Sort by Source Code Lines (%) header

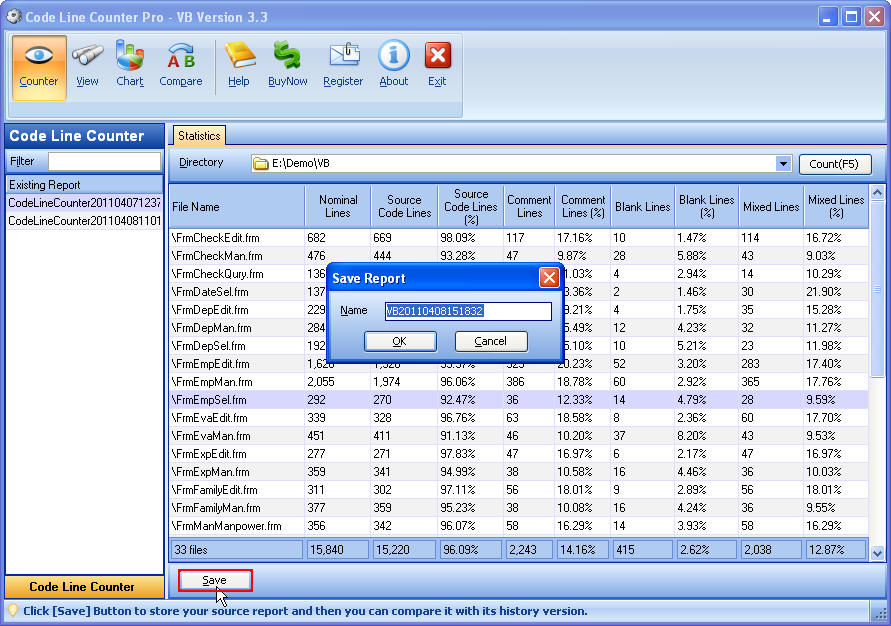click(x=471, y=207)
